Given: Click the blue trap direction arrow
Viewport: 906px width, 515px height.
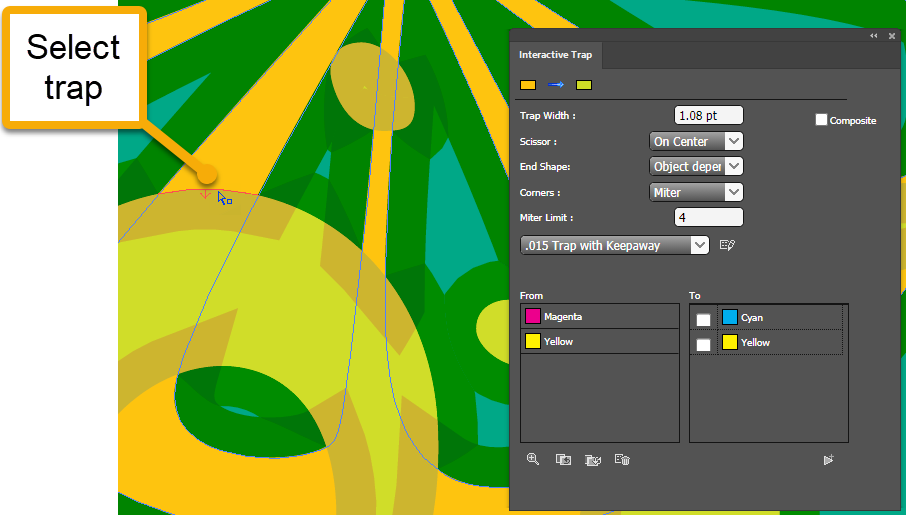Looking at the screenshot, I should click(555, 85).
